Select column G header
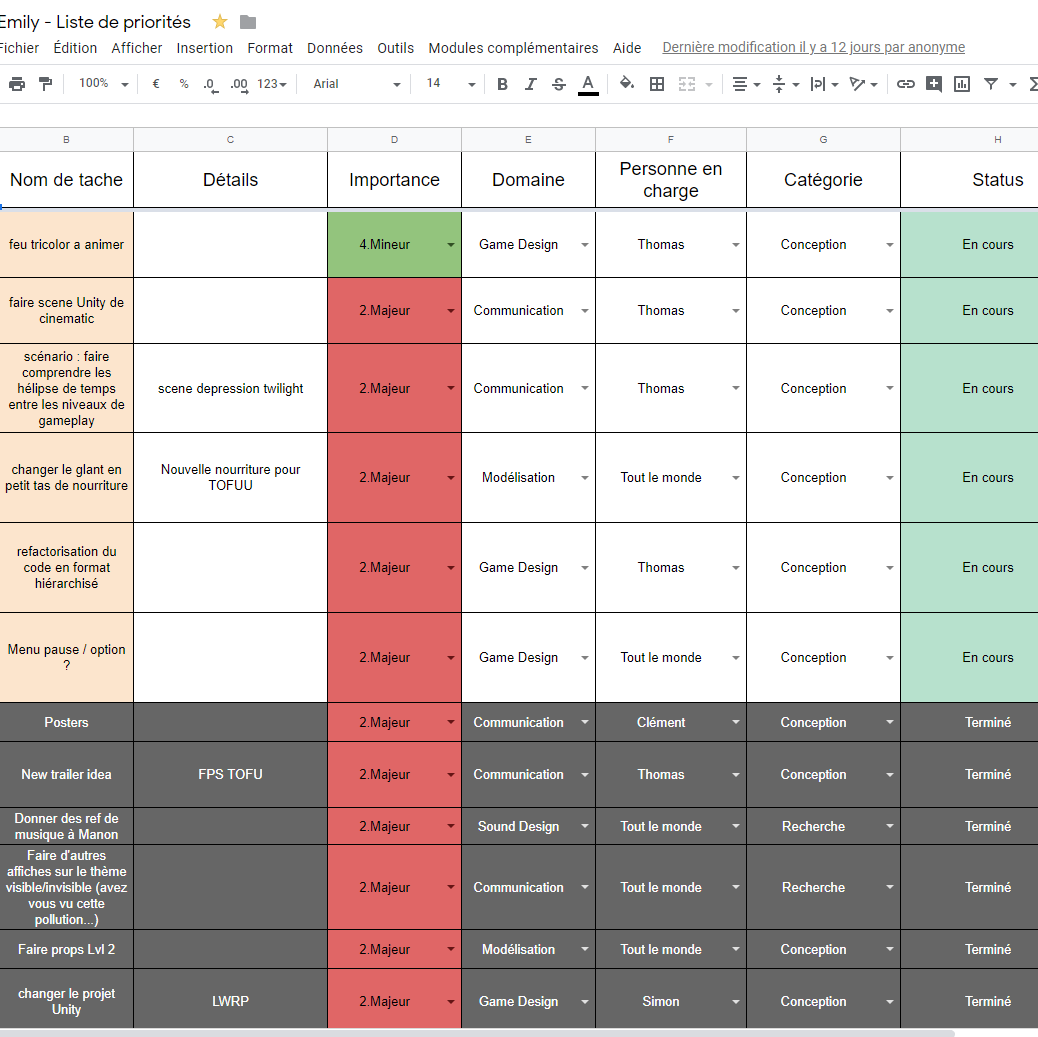Image resolution: width=1038 pixels, height=1037 pixels. pyautogui.click(x=824, y=140)
